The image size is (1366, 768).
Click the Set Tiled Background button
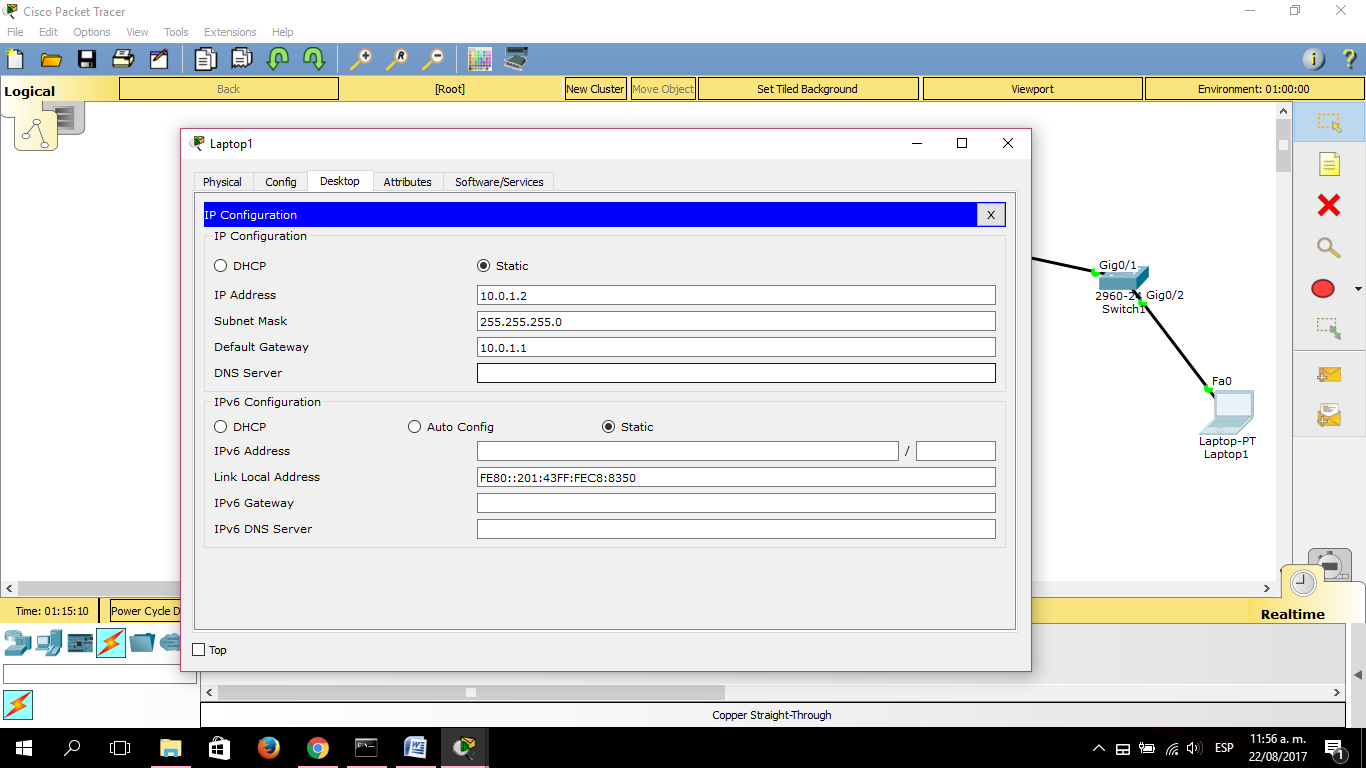807,88
